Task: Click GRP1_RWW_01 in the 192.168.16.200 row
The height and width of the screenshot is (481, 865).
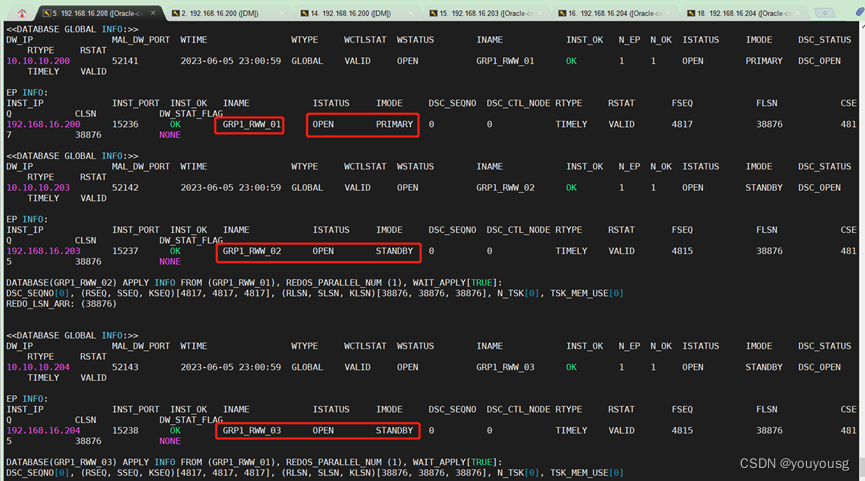Action: click(x=252, y=124)
